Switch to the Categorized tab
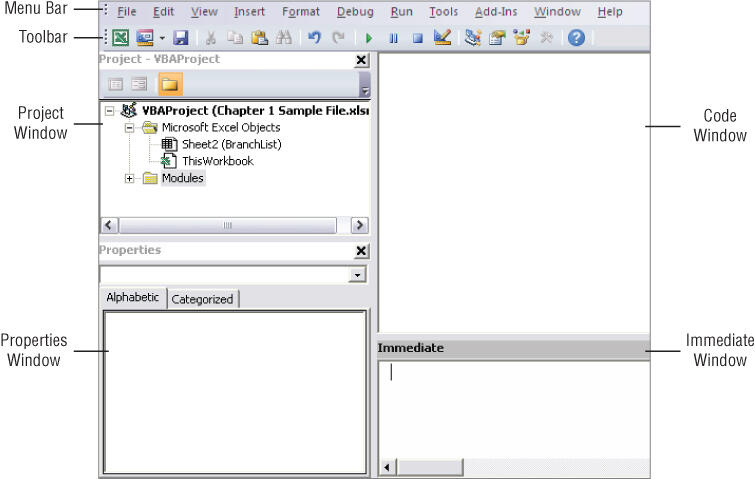This screenshot has height=479, width=755. point(202,299)
